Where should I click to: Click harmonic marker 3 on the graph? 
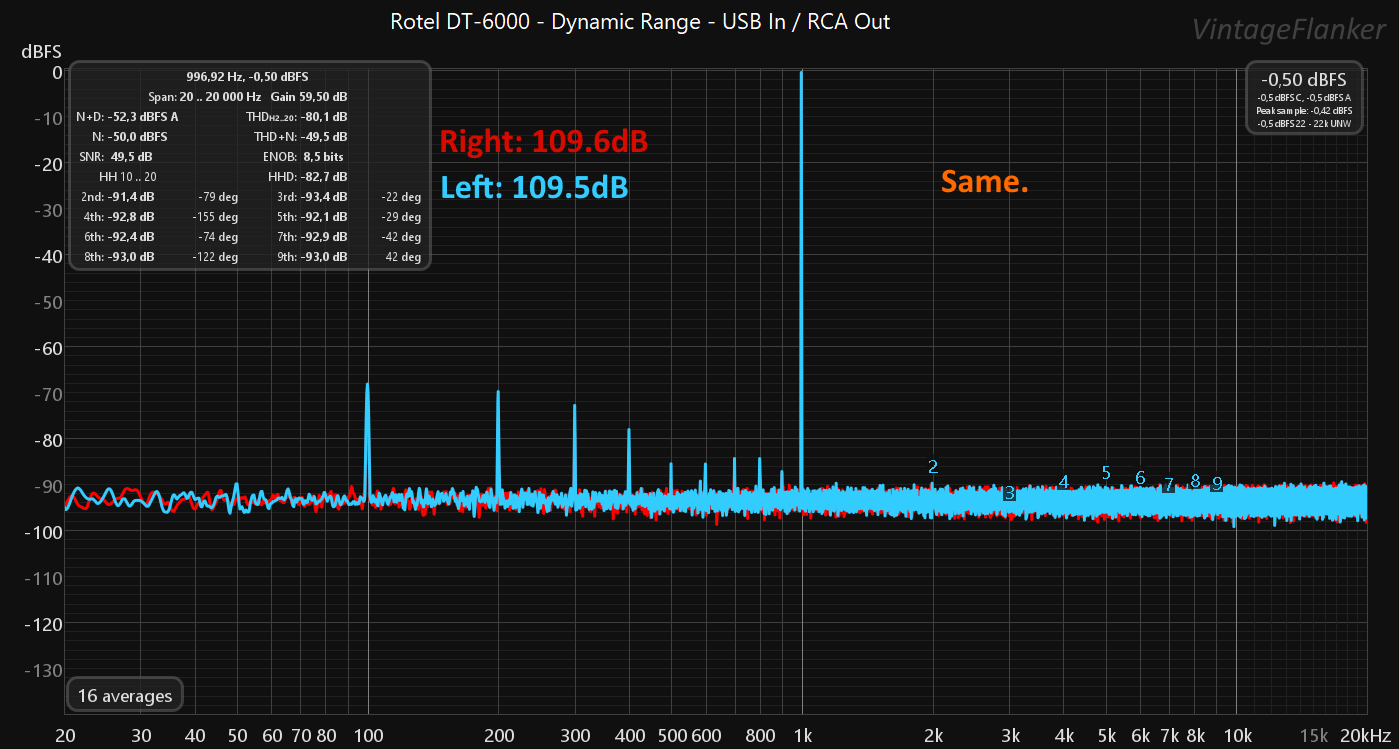tap(1009, 493)
